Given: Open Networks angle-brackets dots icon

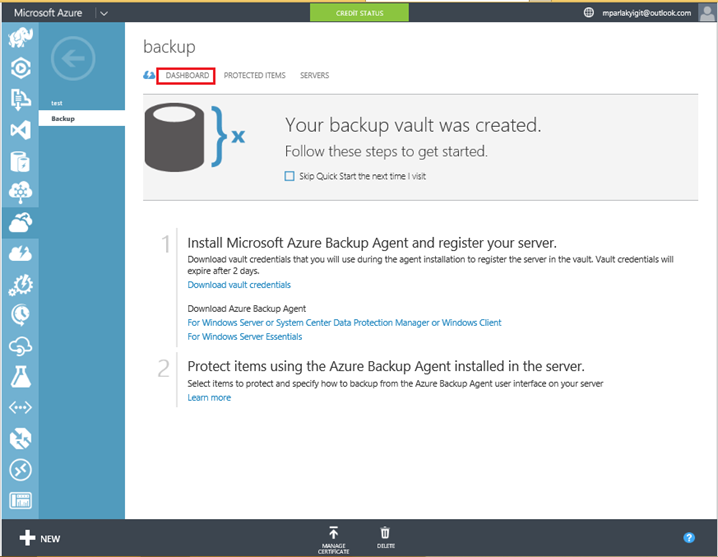Looking at the screenshot, I should [x=20, y=407].
